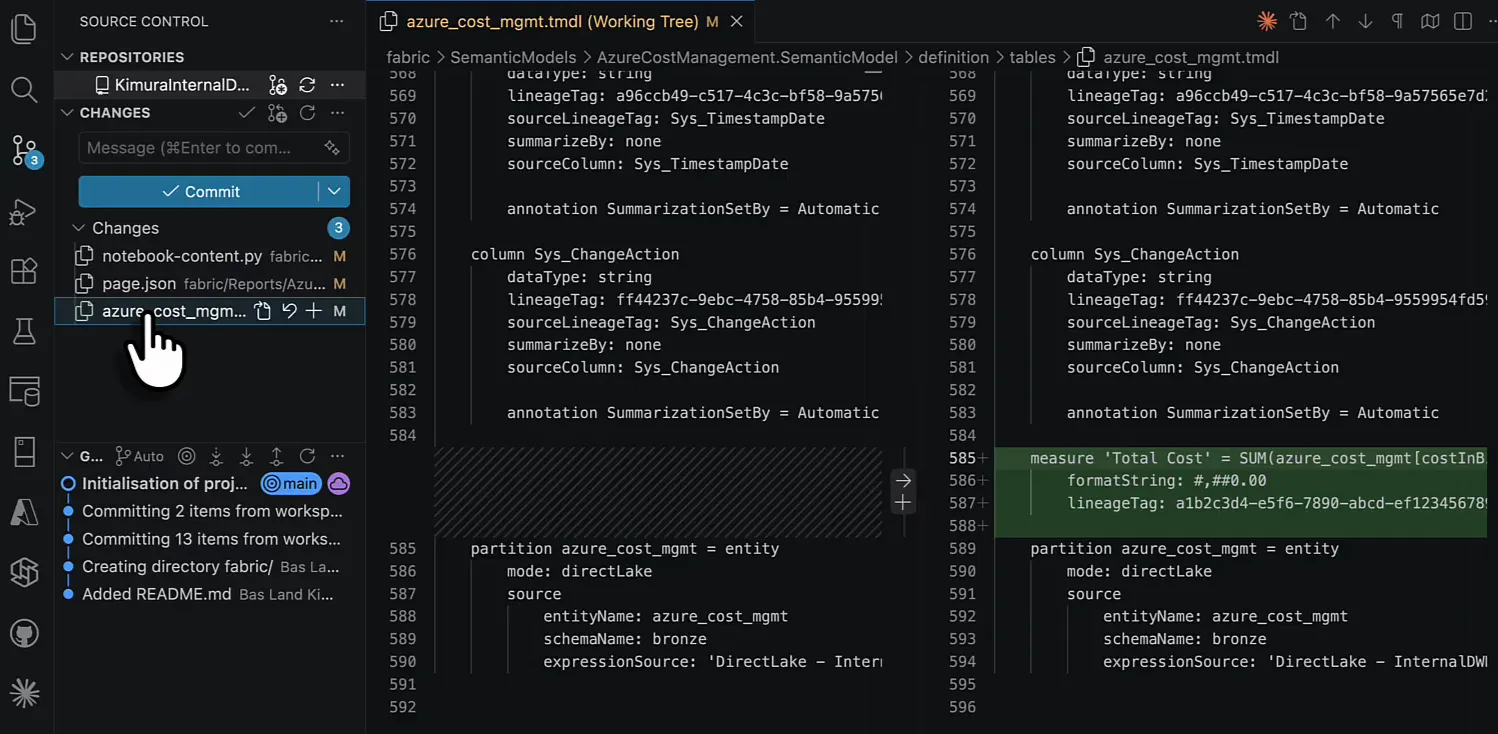This screenshot has width=1498, height=734.
Task: Click the checkmark commit icon in Changes header
Action: coord(247,113)
